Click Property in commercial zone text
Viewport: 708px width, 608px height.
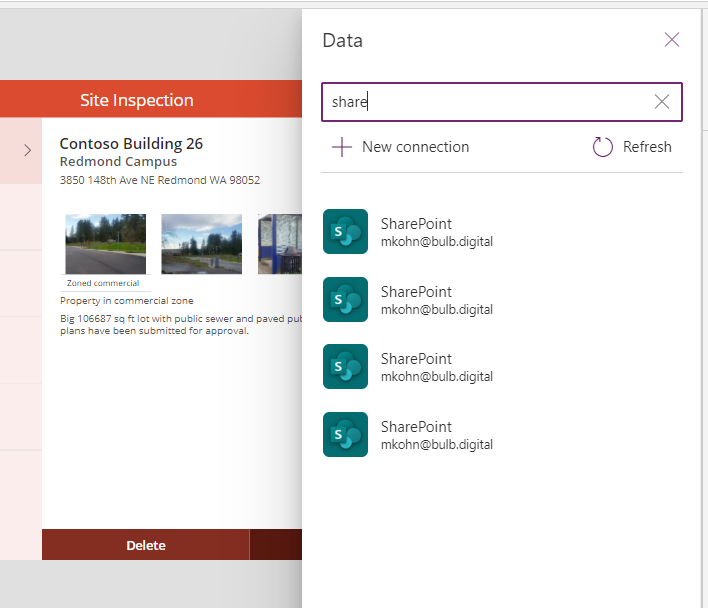tap(126, 301)
